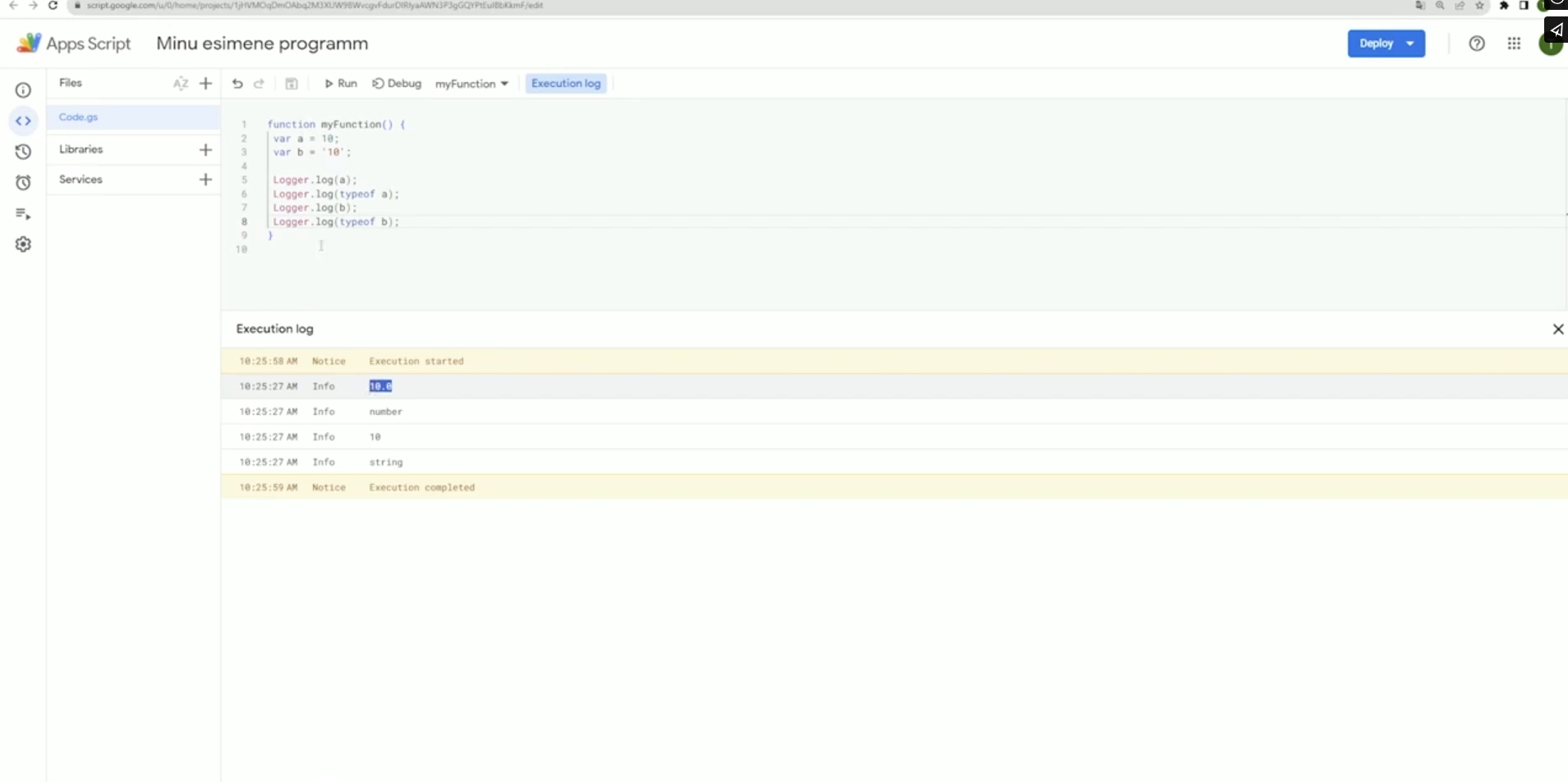This screenshot has width=1568, height=782.
Task: Open the Google account avatar
Action: [x=1550, y=45]
